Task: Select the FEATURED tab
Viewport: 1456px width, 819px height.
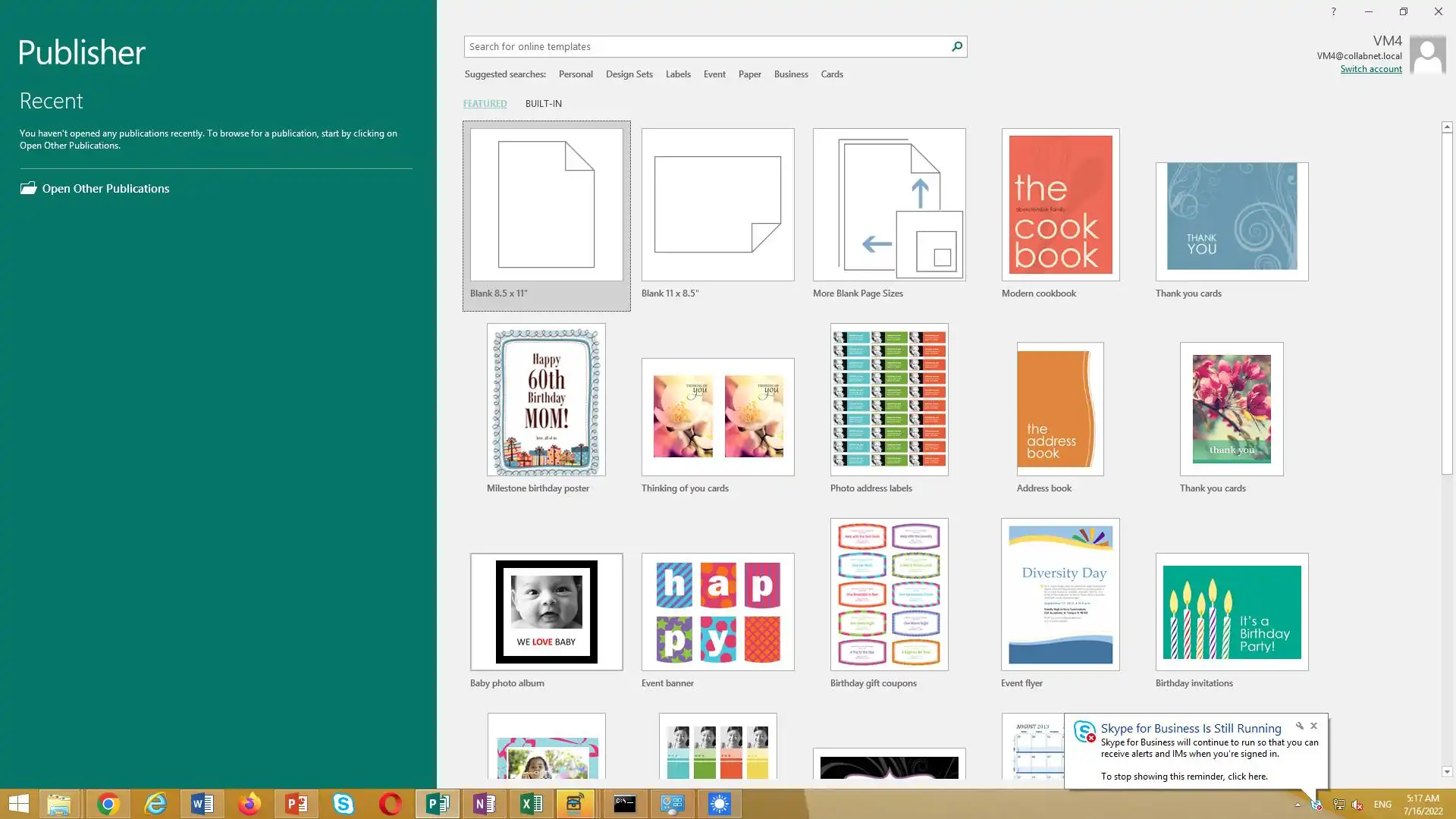Action: tap(485, 103)
